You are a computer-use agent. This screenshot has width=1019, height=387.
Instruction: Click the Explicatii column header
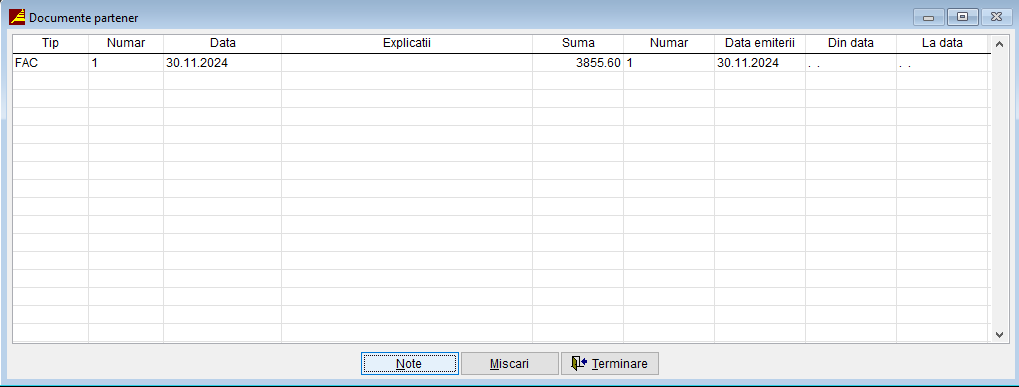tap(407, 44)
